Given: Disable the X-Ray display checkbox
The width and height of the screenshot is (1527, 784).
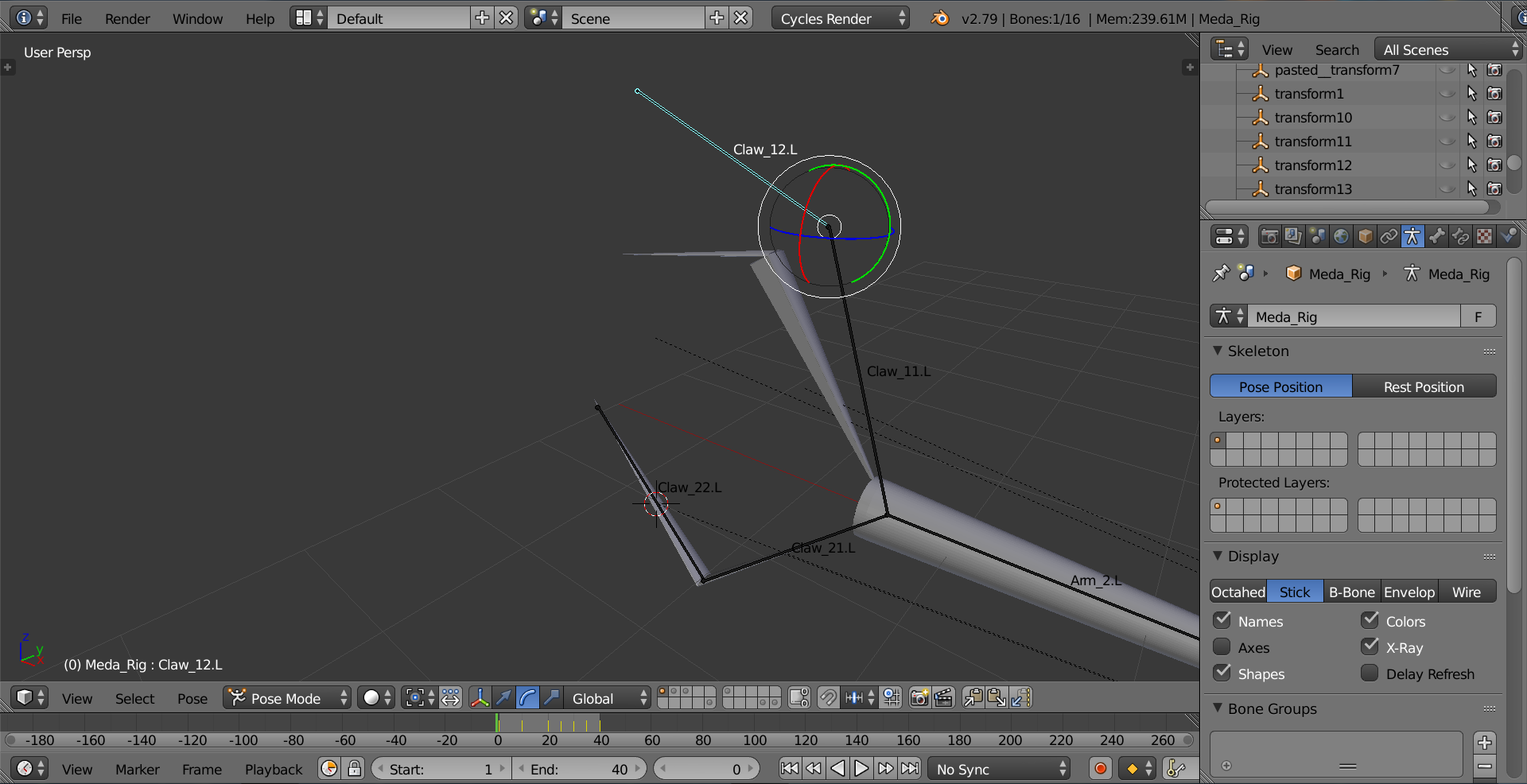Looking at the screenshot, I should (1370, 646).
